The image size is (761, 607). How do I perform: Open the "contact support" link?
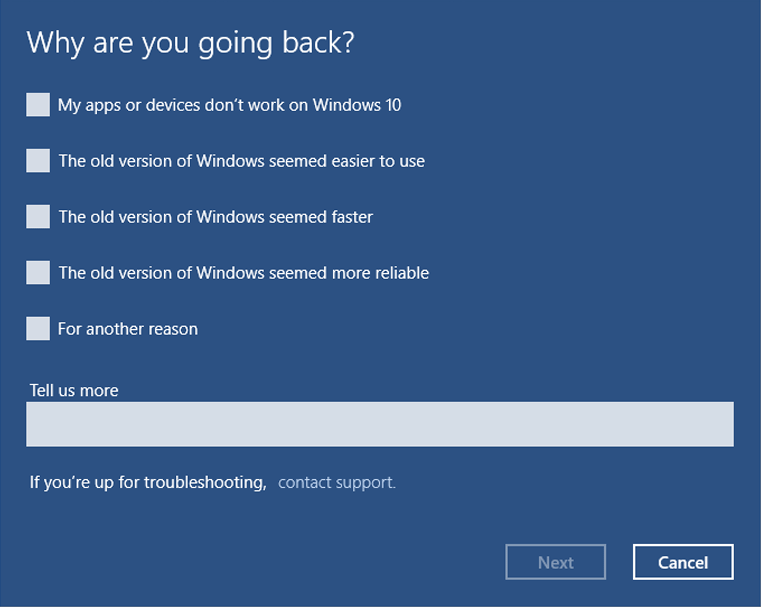[337, 482]
